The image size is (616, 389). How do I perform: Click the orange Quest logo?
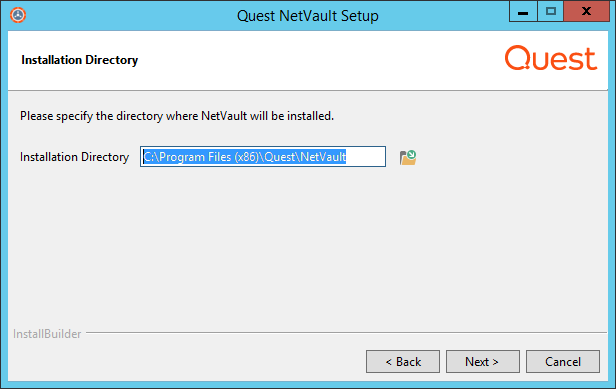coord(551,58)
